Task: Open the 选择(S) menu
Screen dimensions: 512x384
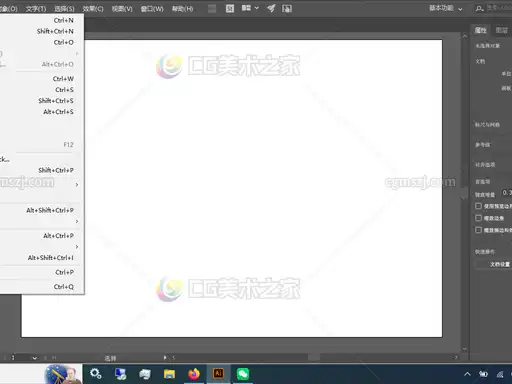Action: tap(64, 9)
